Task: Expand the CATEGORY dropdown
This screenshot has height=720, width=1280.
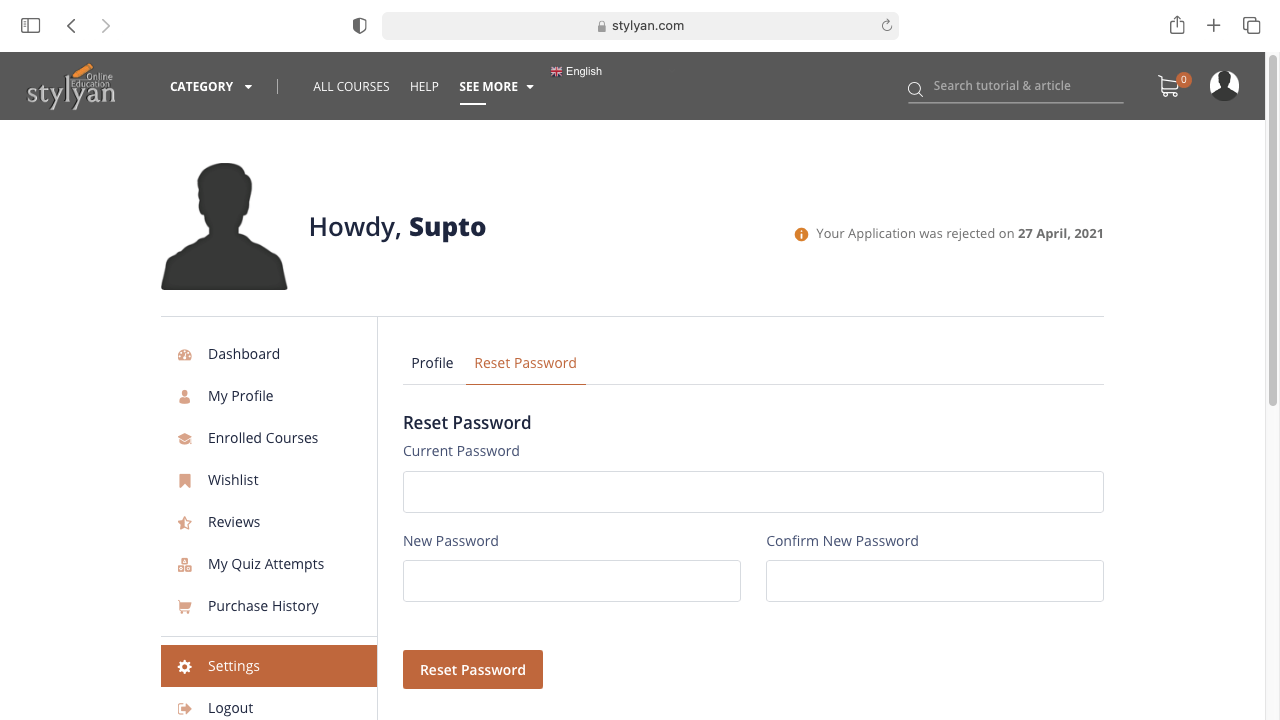Action: pos(211,87)
